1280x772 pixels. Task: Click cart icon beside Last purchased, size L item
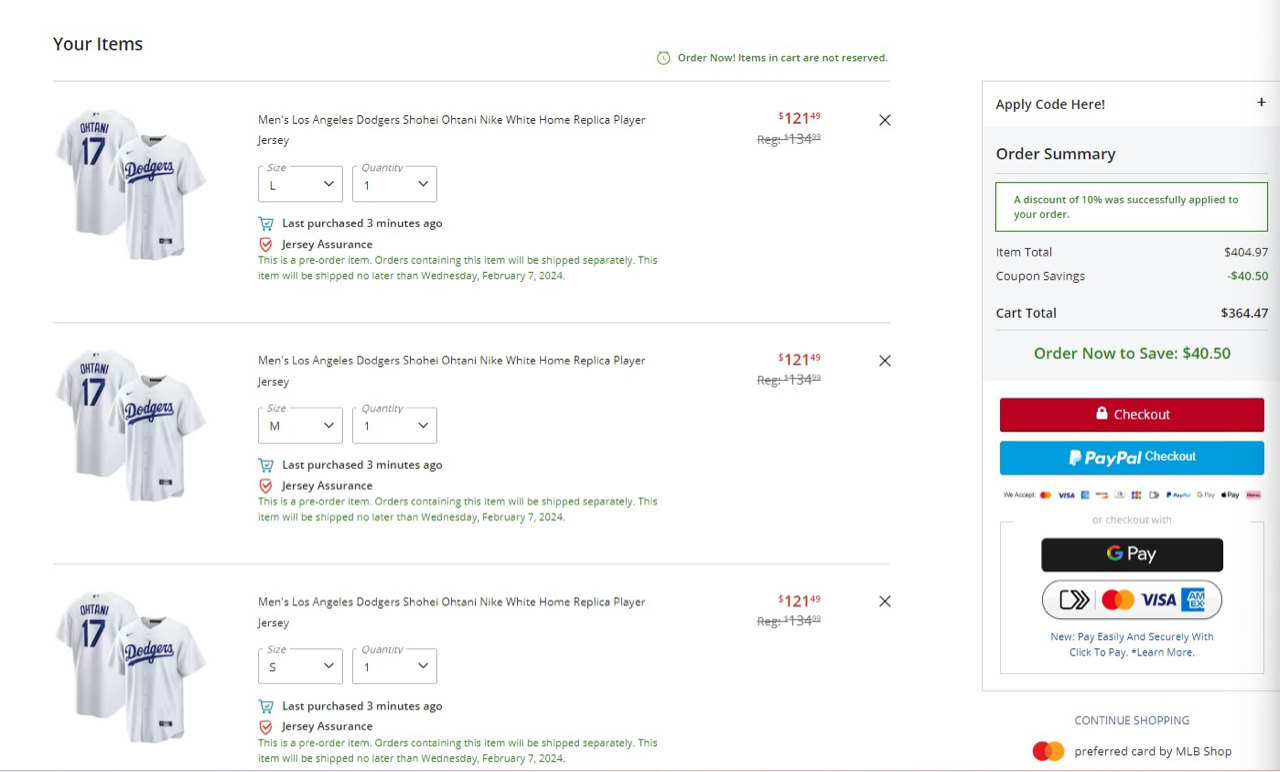coord(266,224)
